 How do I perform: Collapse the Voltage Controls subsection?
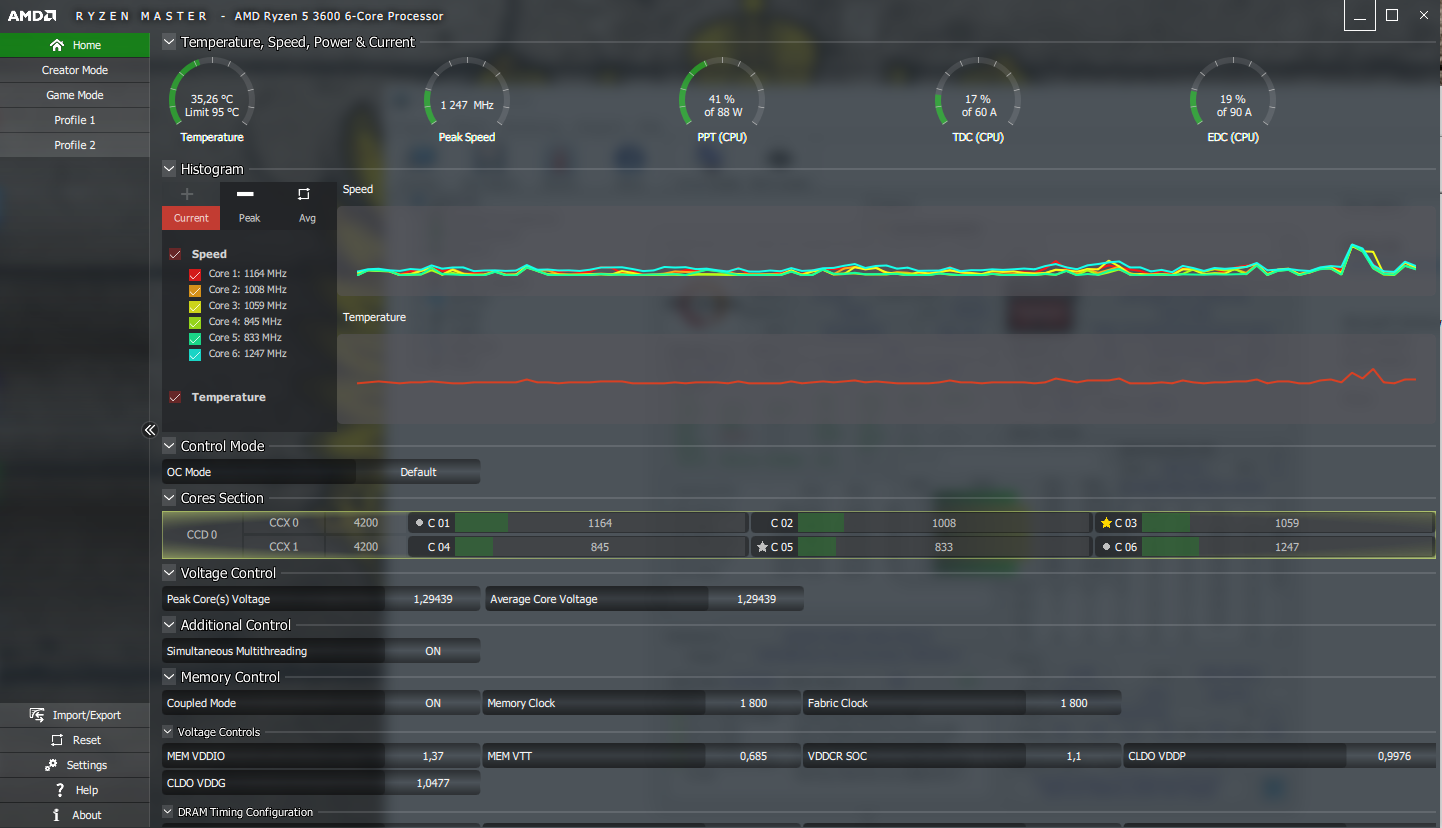(168, 732)
